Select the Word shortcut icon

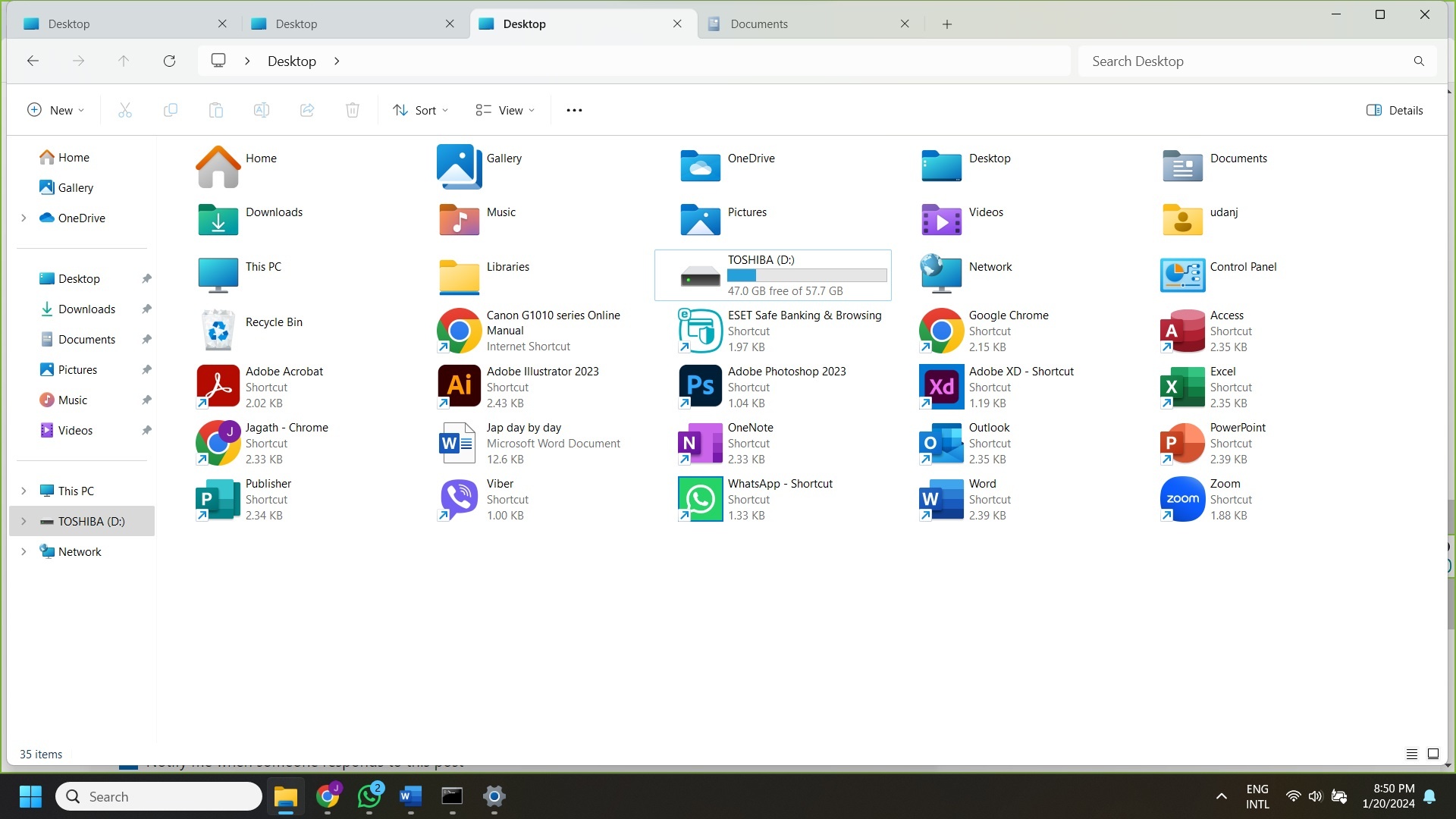(x=941, y=499)
